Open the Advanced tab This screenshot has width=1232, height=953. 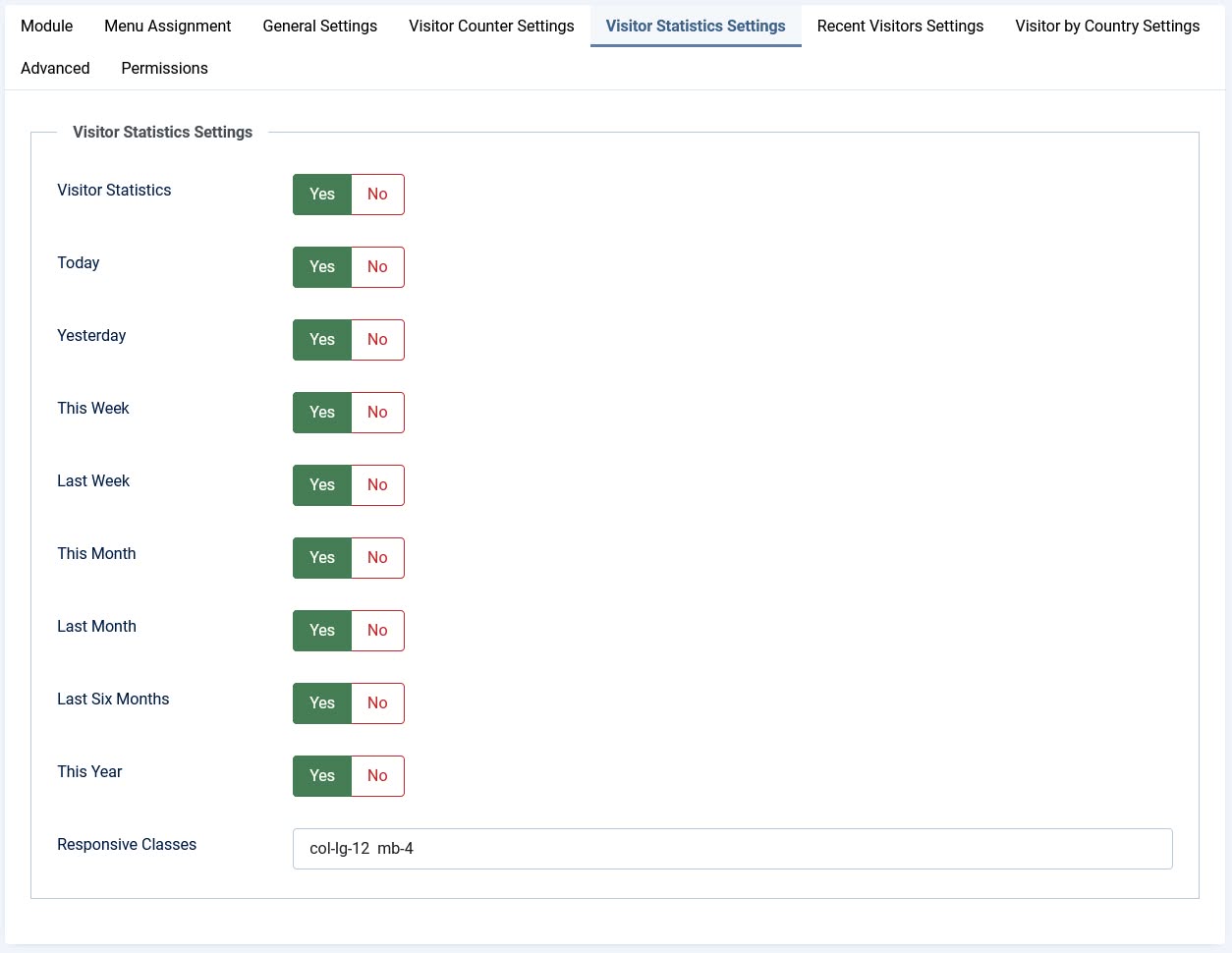55,68
